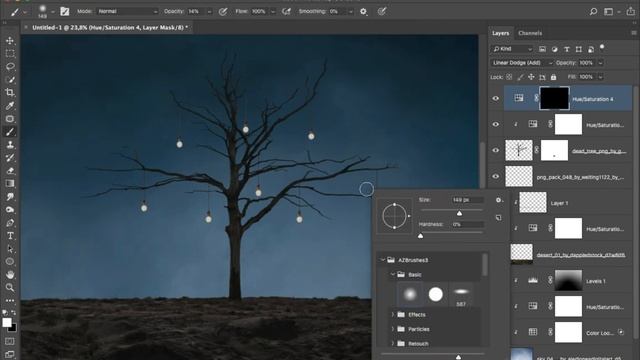The width and height of the screenshot is (640, 360).
Task: Click the Hardness slider handle
Action: pos(420,236)
